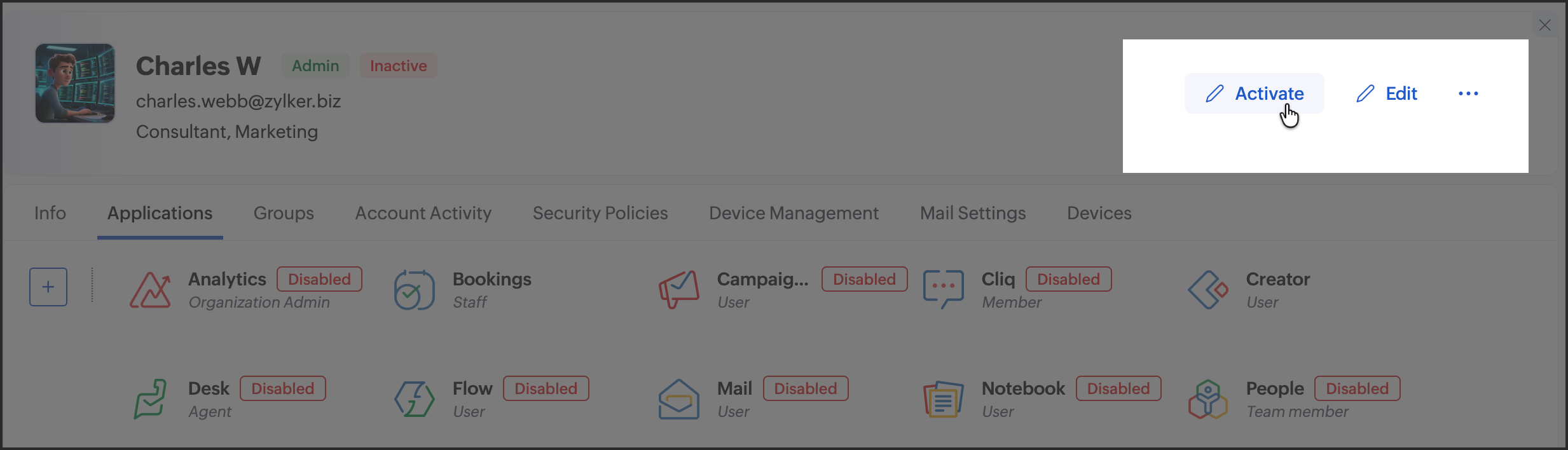Select the People app icon

[x=1208, y=399]
